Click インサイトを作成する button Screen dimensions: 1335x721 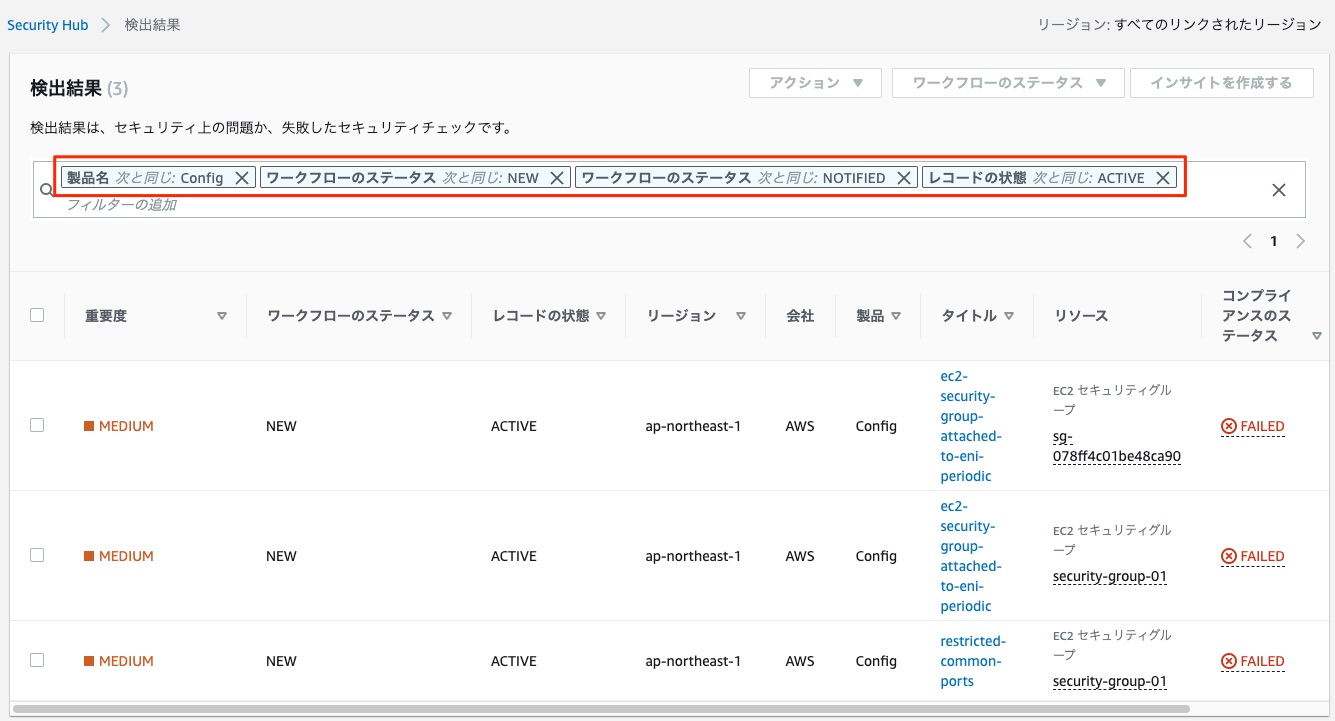[1221, 83]
